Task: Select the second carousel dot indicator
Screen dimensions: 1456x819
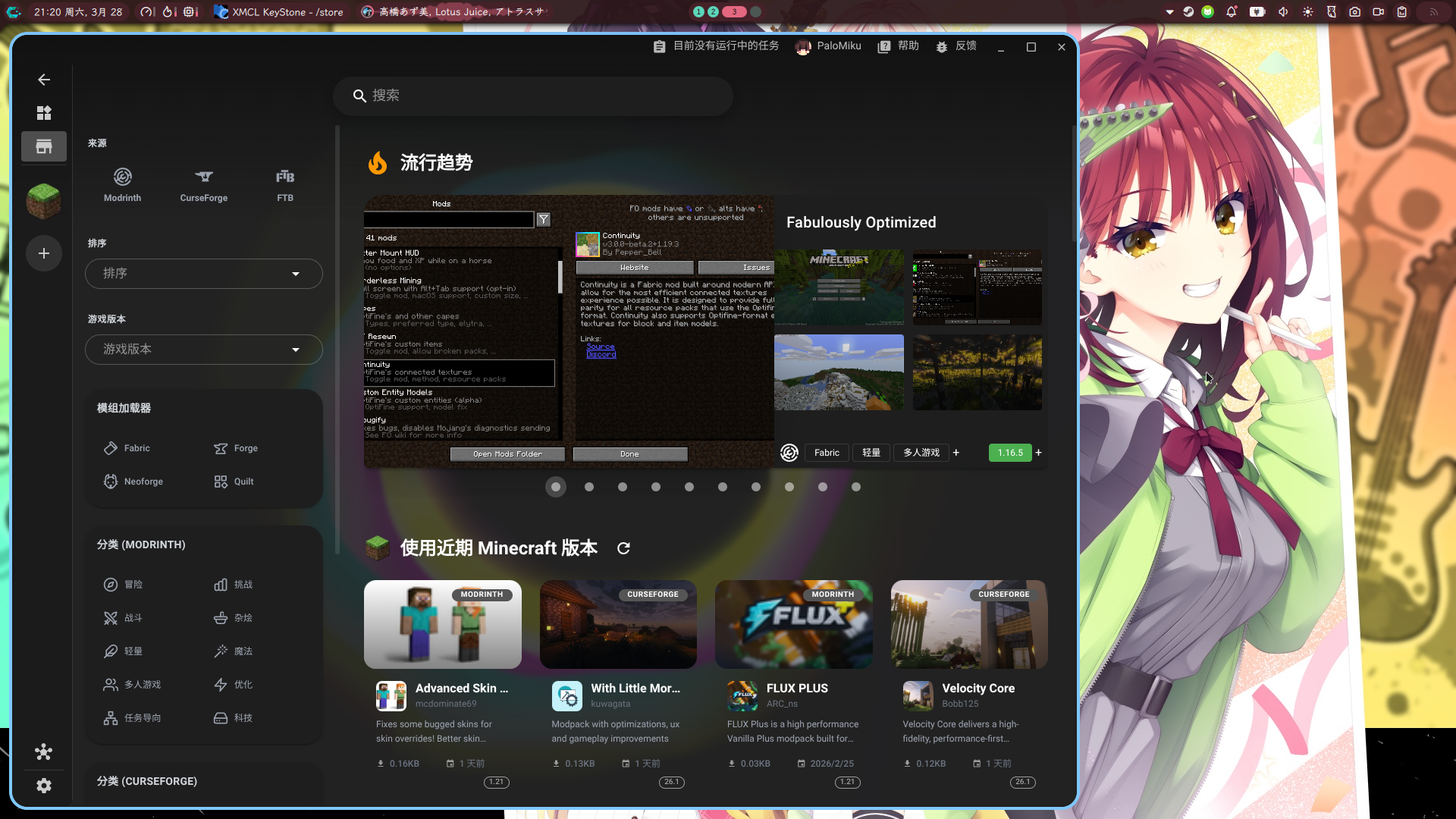Action: (x=589, y=487)
